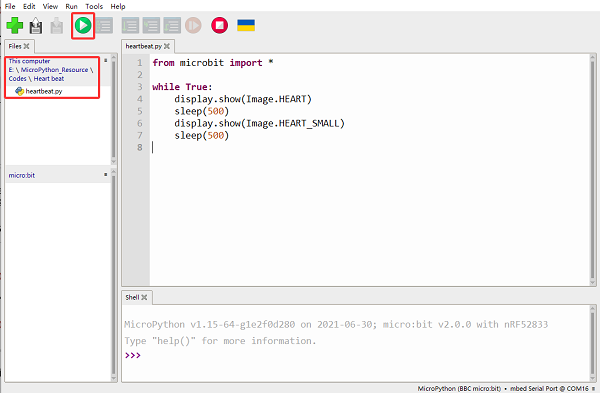Click the Resume debugging toolbar icon
This screenshot has width=600, height=393.
pyautogui.click(x=193, y=26)
